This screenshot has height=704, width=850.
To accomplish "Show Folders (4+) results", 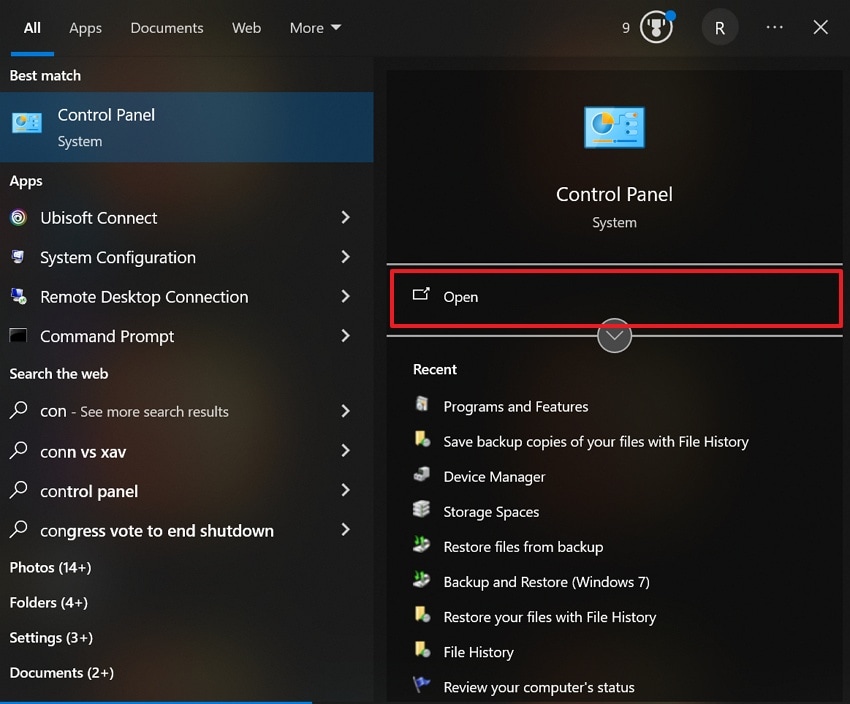I will 48,603.
